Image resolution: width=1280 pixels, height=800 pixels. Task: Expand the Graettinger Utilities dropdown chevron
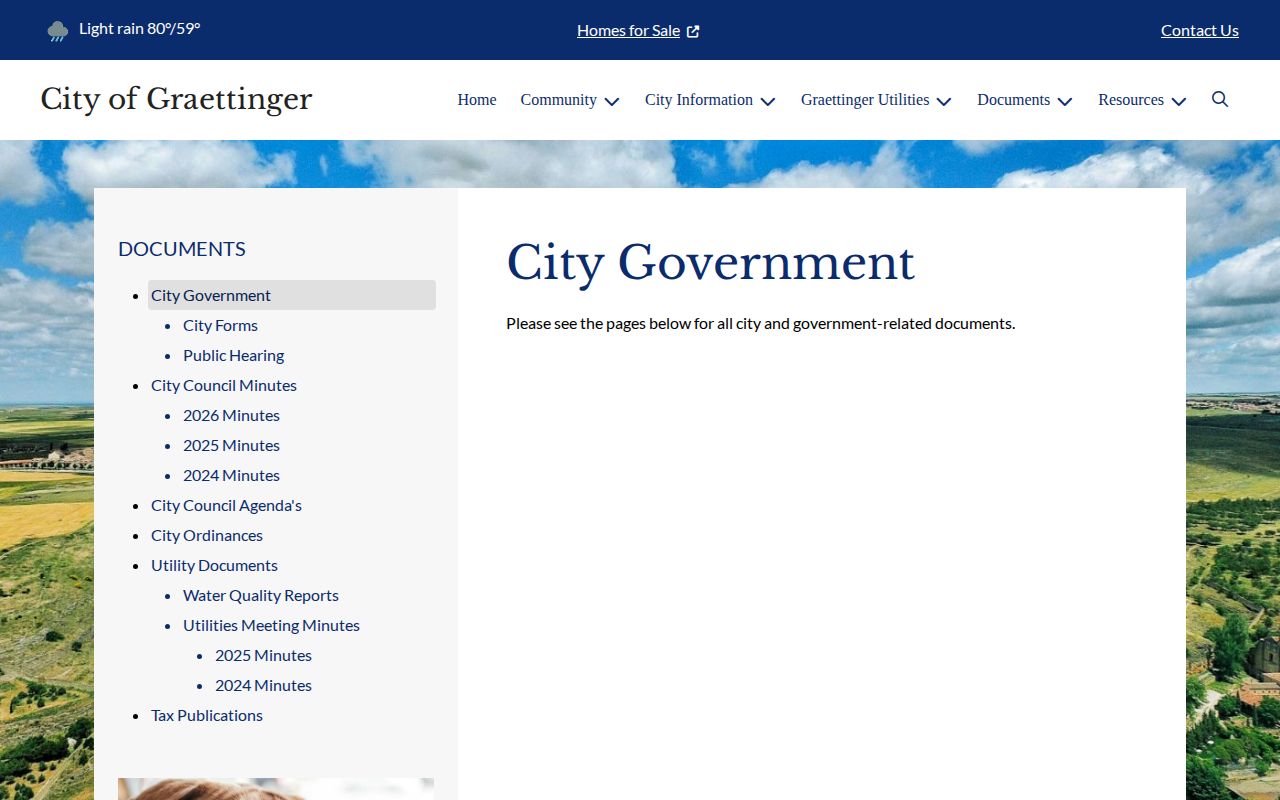[x=944, y=101]
